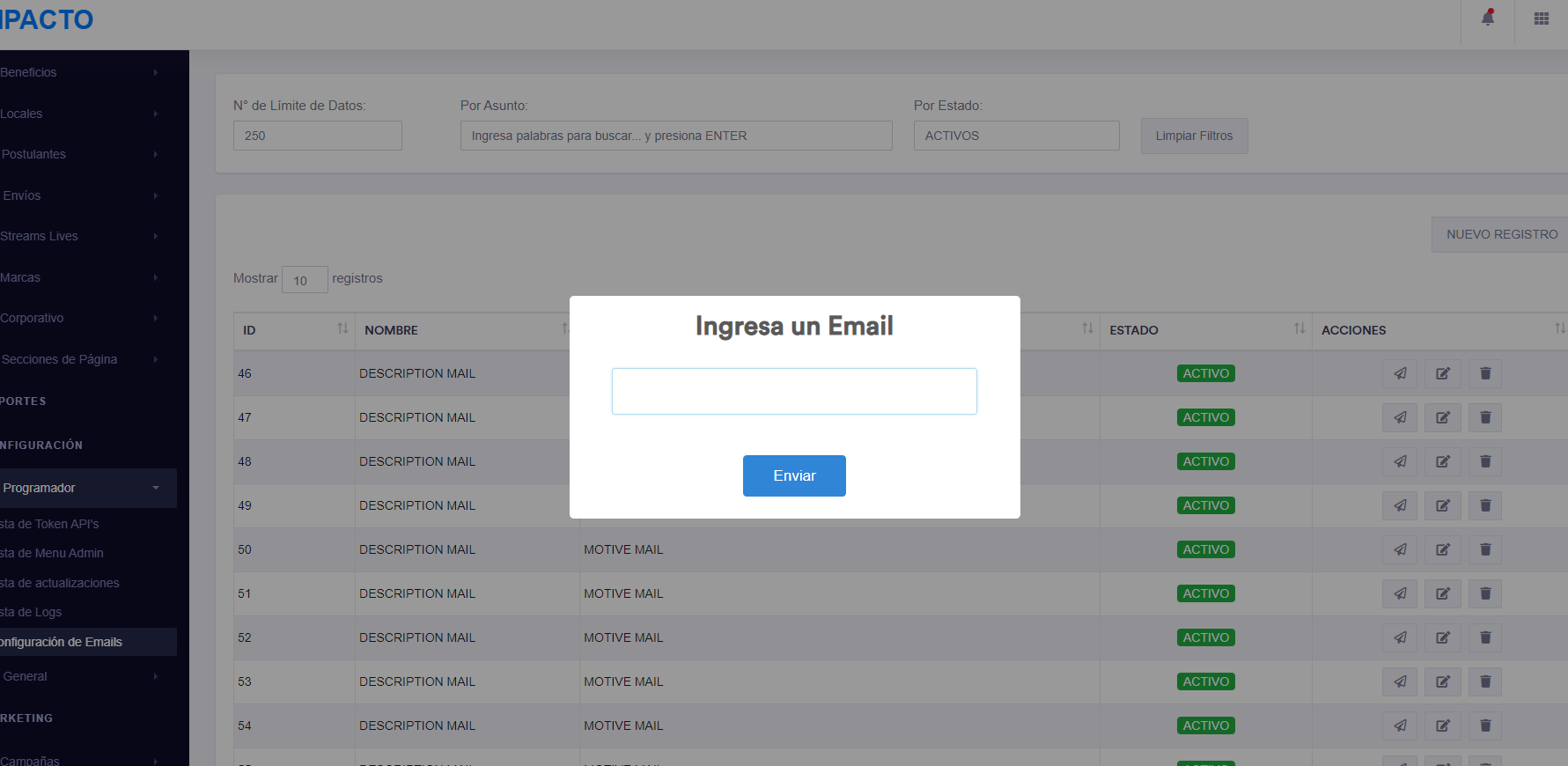The height and width of the screenshot is (766, 1568).
Task: Open the Por Estado ACTIVOS dropdown
Action: (1016, 136)
